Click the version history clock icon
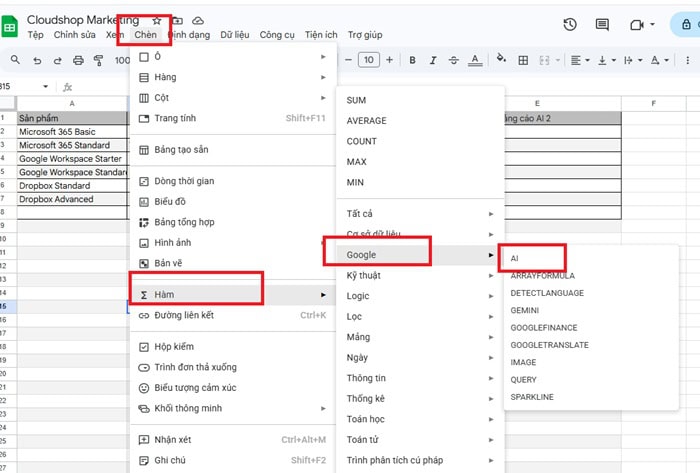The image size is (700, 473). coord(570,24)
